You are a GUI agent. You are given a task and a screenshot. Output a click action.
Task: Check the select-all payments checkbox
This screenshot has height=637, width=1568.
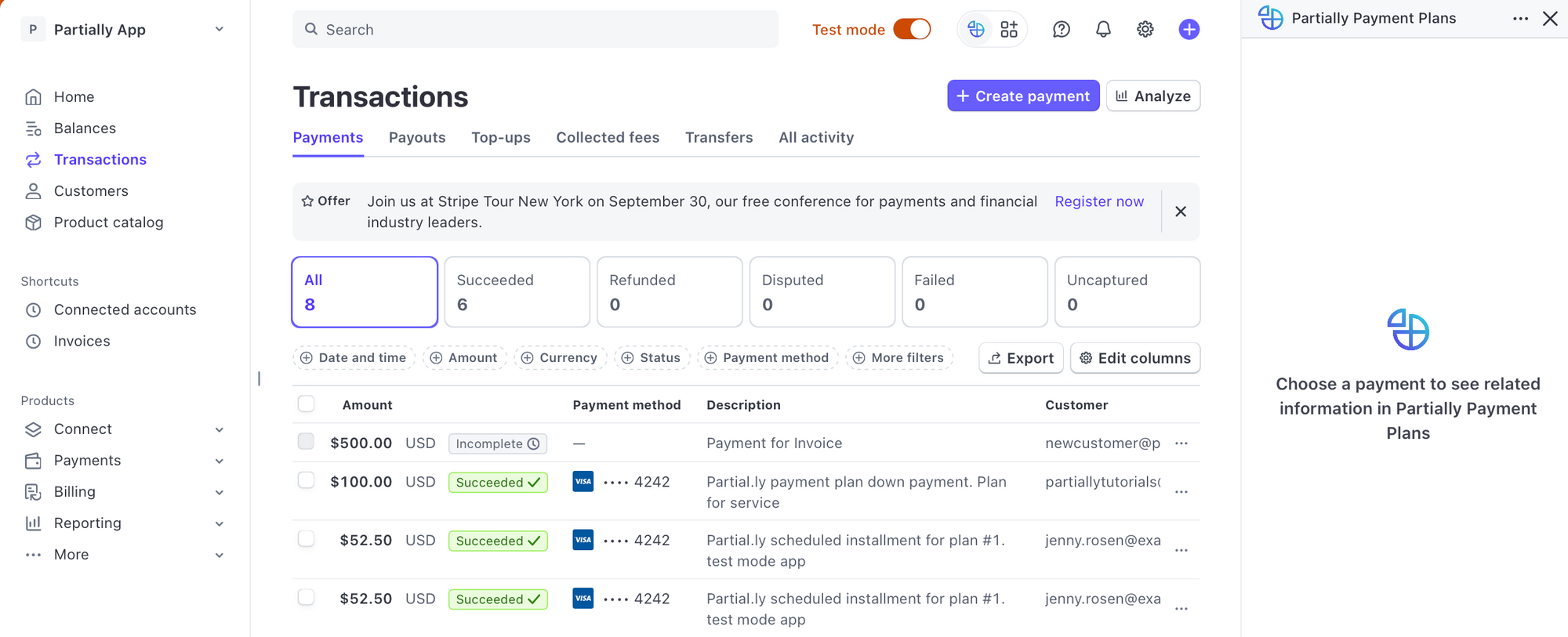(307, 404)
